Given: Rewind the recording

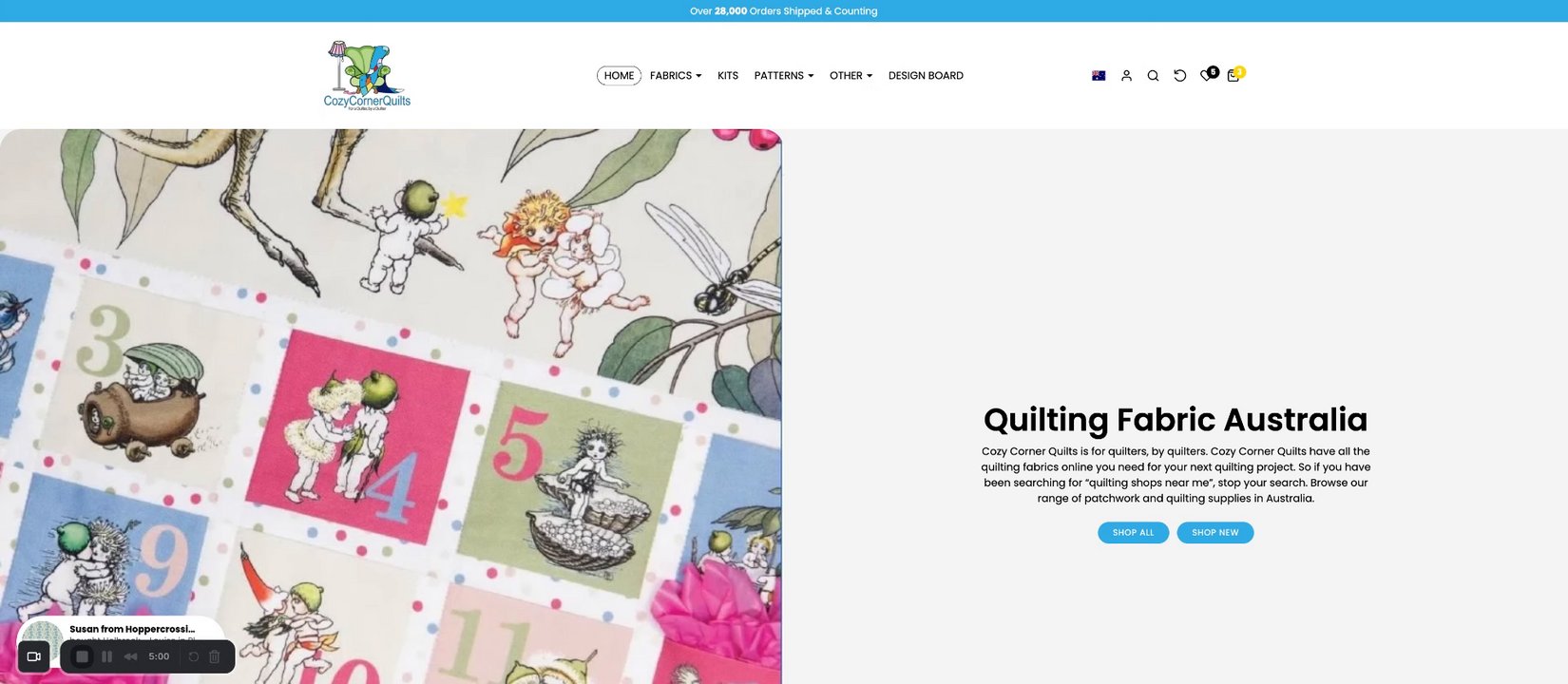Looking at the screenshot, I should click(x=130, y=656).
